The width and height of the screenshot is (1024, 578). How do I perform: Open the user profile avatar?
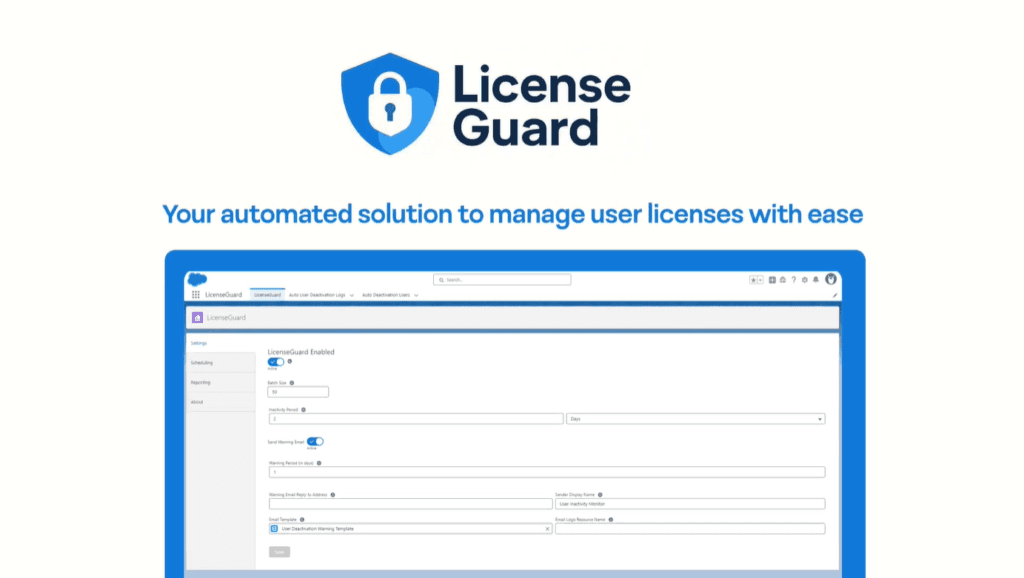click(832, 280)
